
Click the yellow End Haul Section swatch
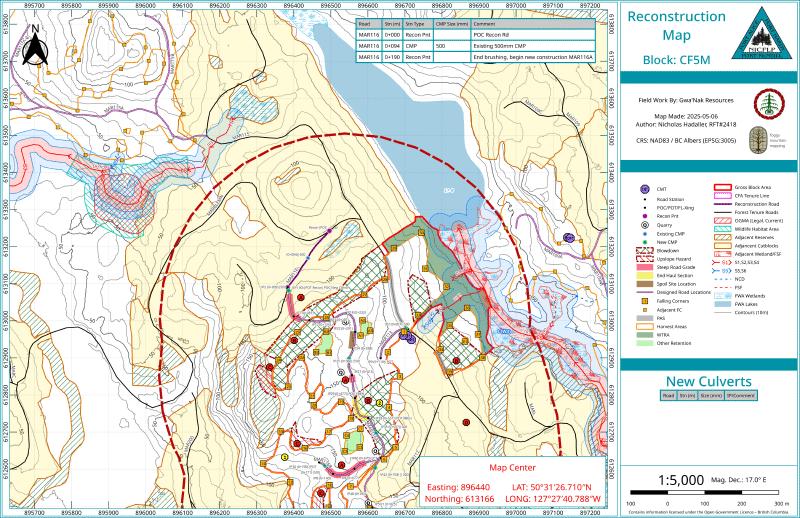point(645,276)
